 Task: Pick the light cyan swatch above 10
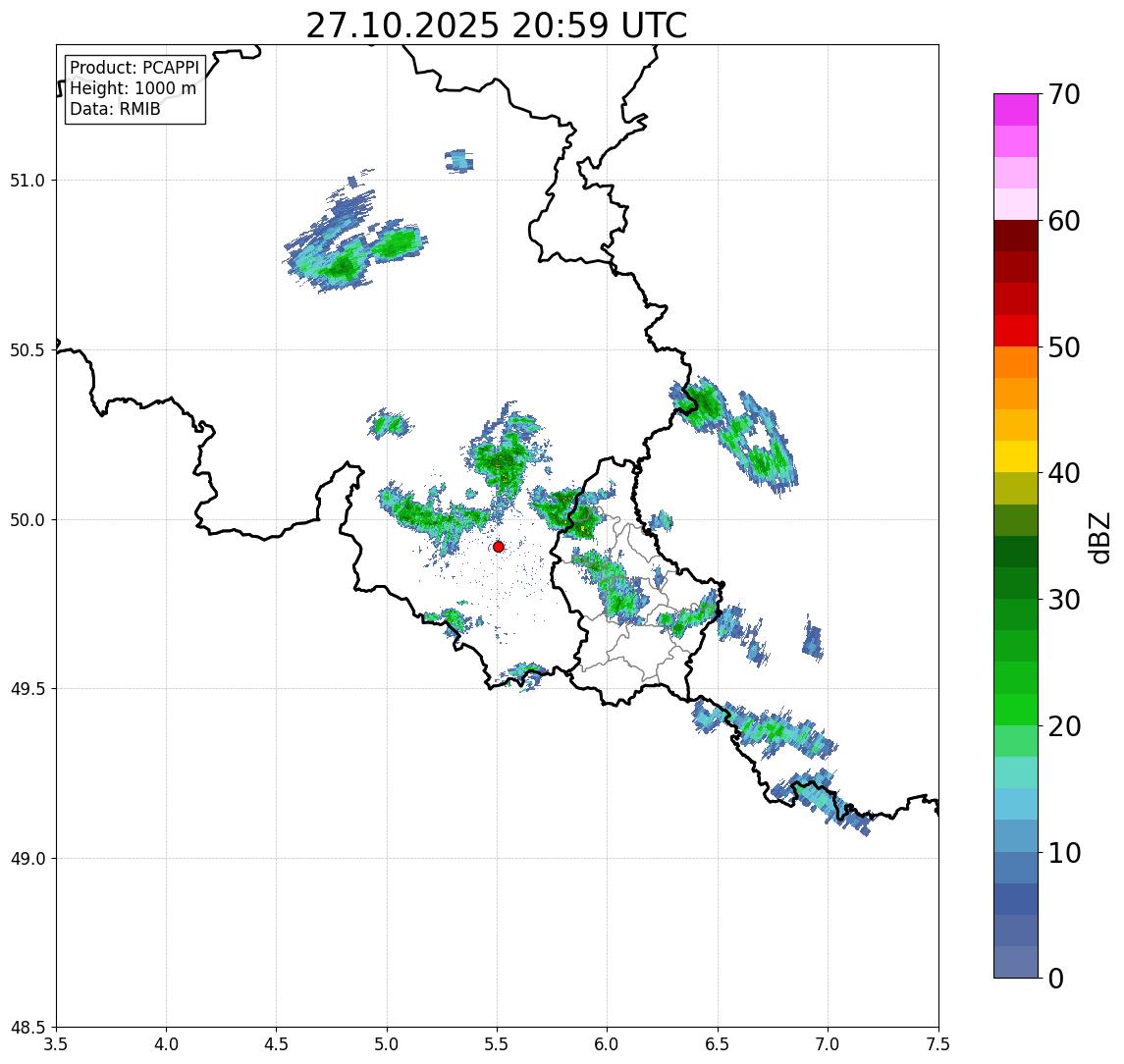[x=1016, y=805]
